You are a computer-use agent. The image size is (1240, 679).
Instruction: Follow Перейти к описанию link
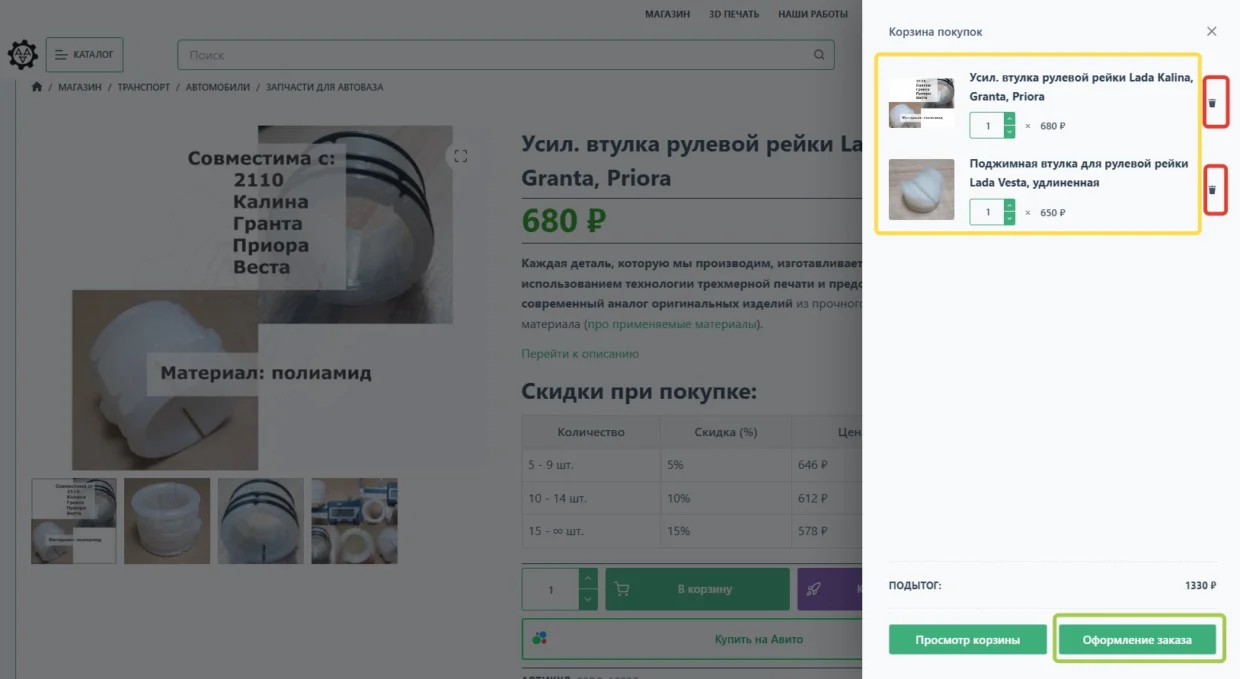tap(580, 354)
